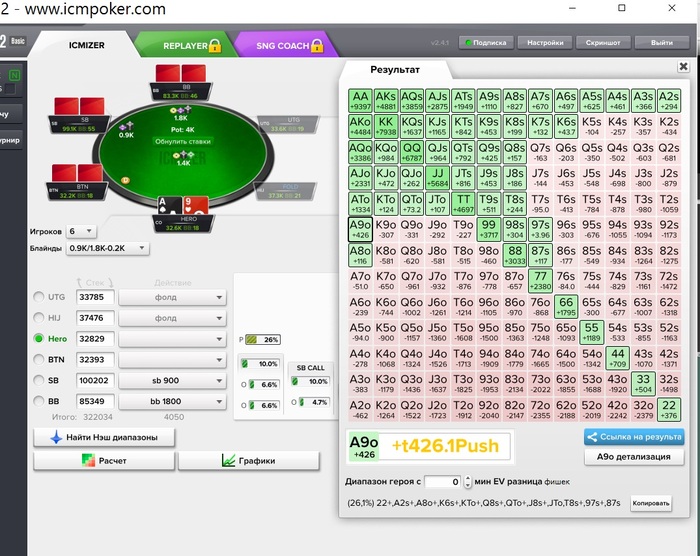Select the Hero radio button

tap(39, 339)
